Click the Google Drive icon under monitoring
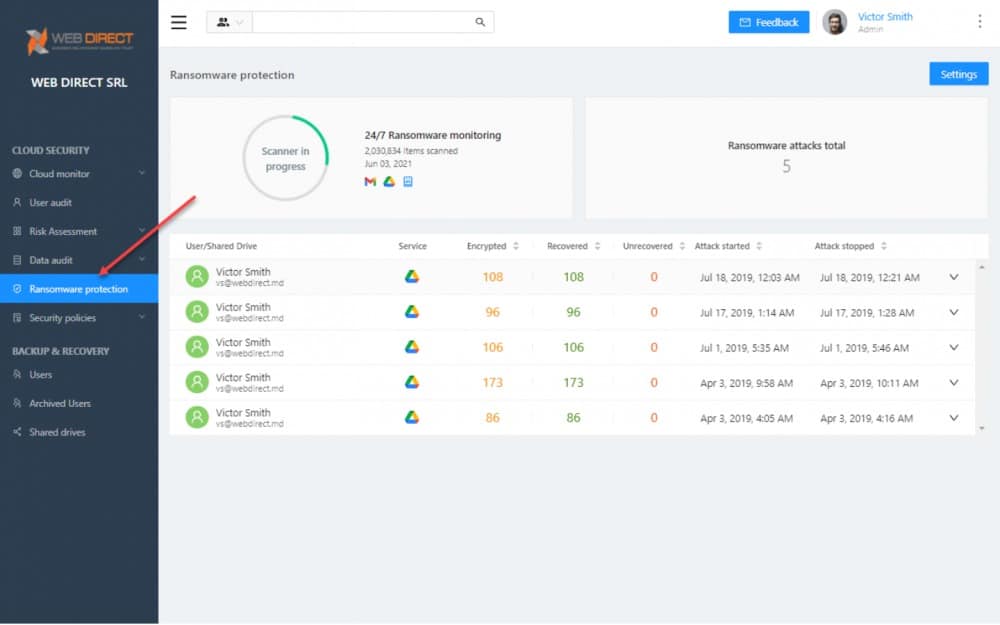 389,182
